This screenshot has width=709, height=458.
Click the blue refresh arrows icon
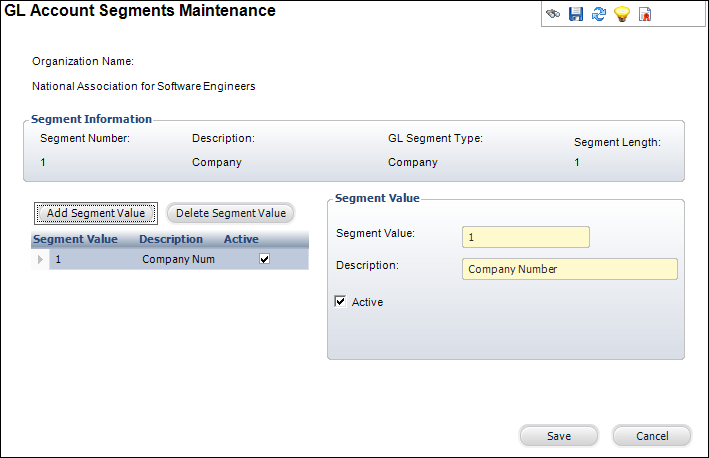(599, 15)
